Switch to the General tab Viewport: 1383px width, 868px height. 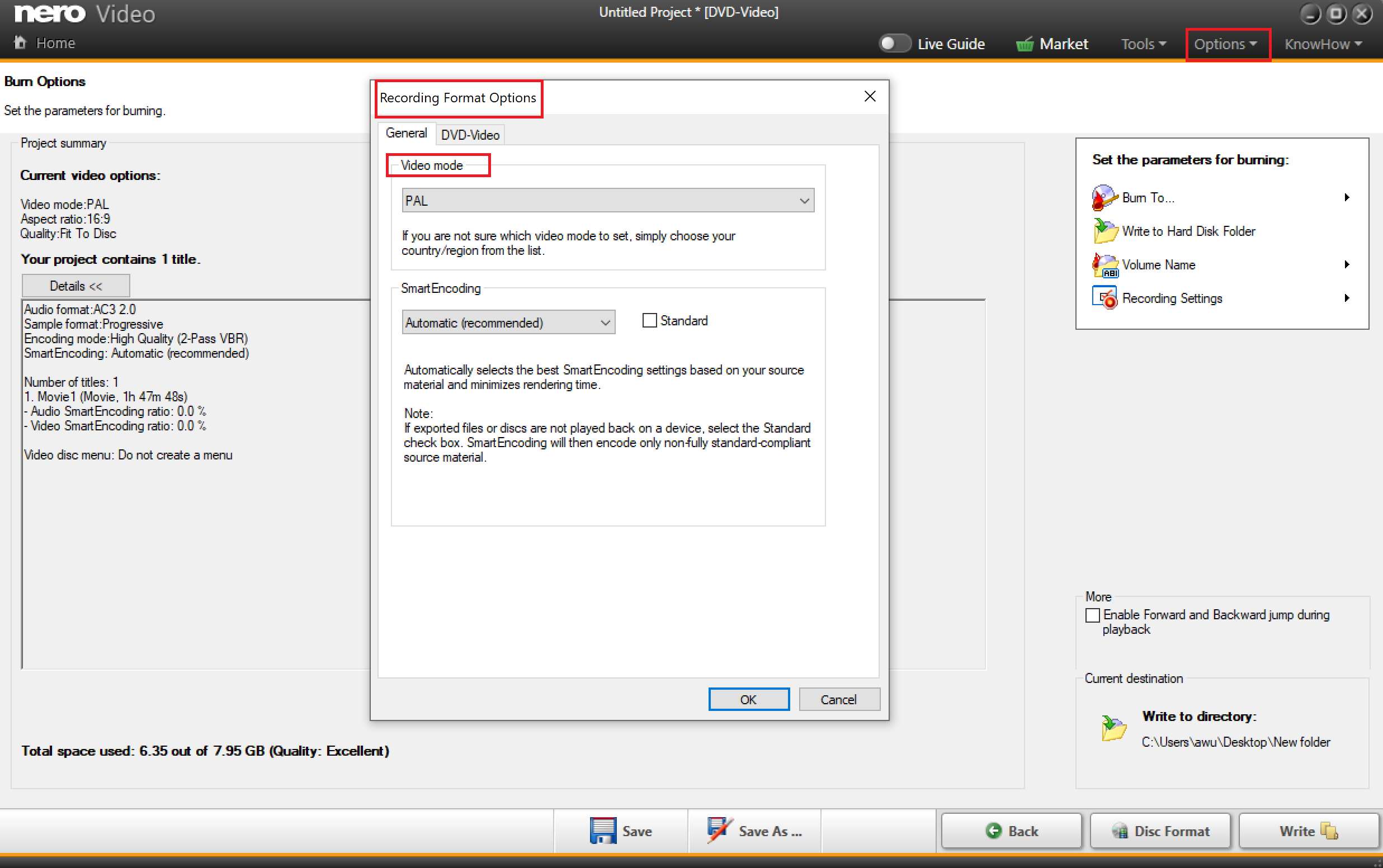(x=406, y=133)
